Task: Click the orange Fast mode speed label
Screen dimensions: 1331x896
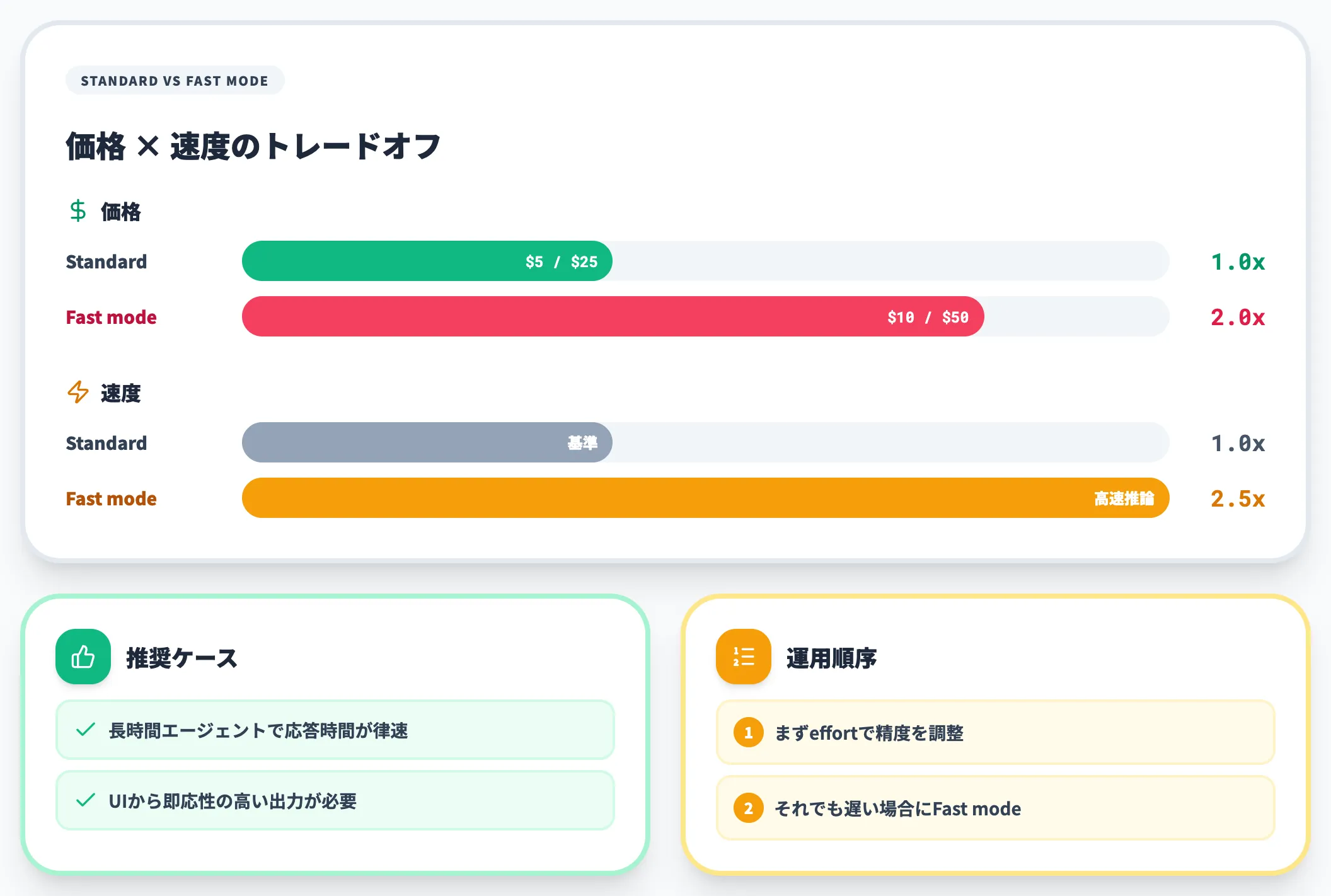Action: 112,498
